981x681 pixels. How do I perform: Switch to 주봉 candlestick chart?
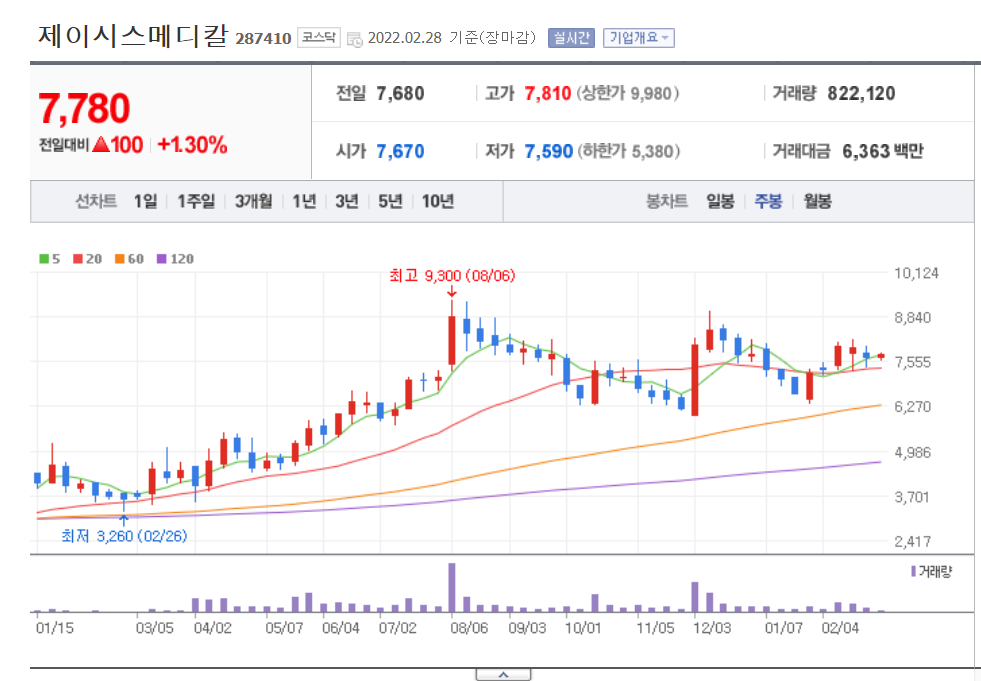tap(768, 201)
